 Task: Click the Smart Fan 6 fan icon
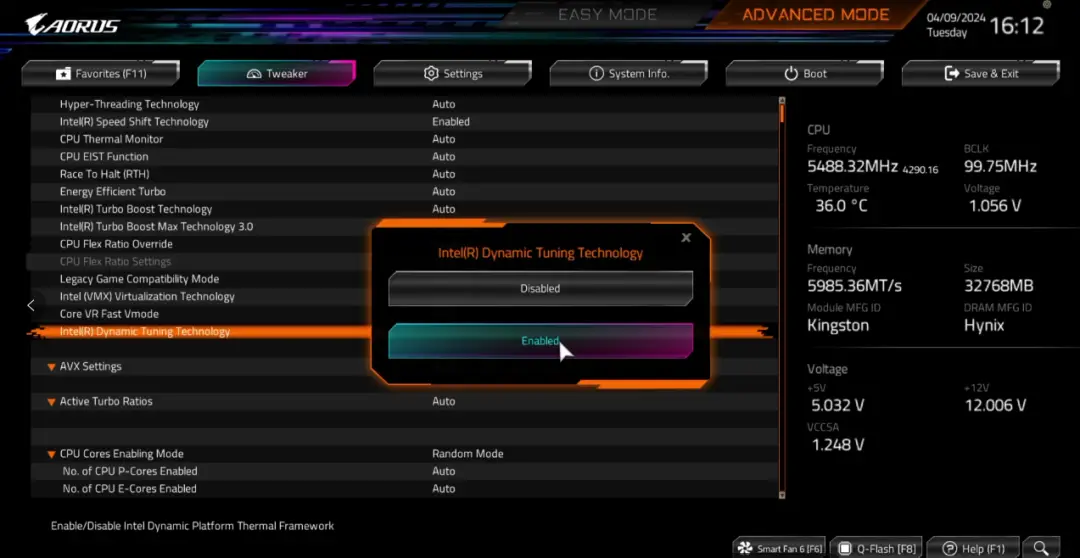(745, 549)
